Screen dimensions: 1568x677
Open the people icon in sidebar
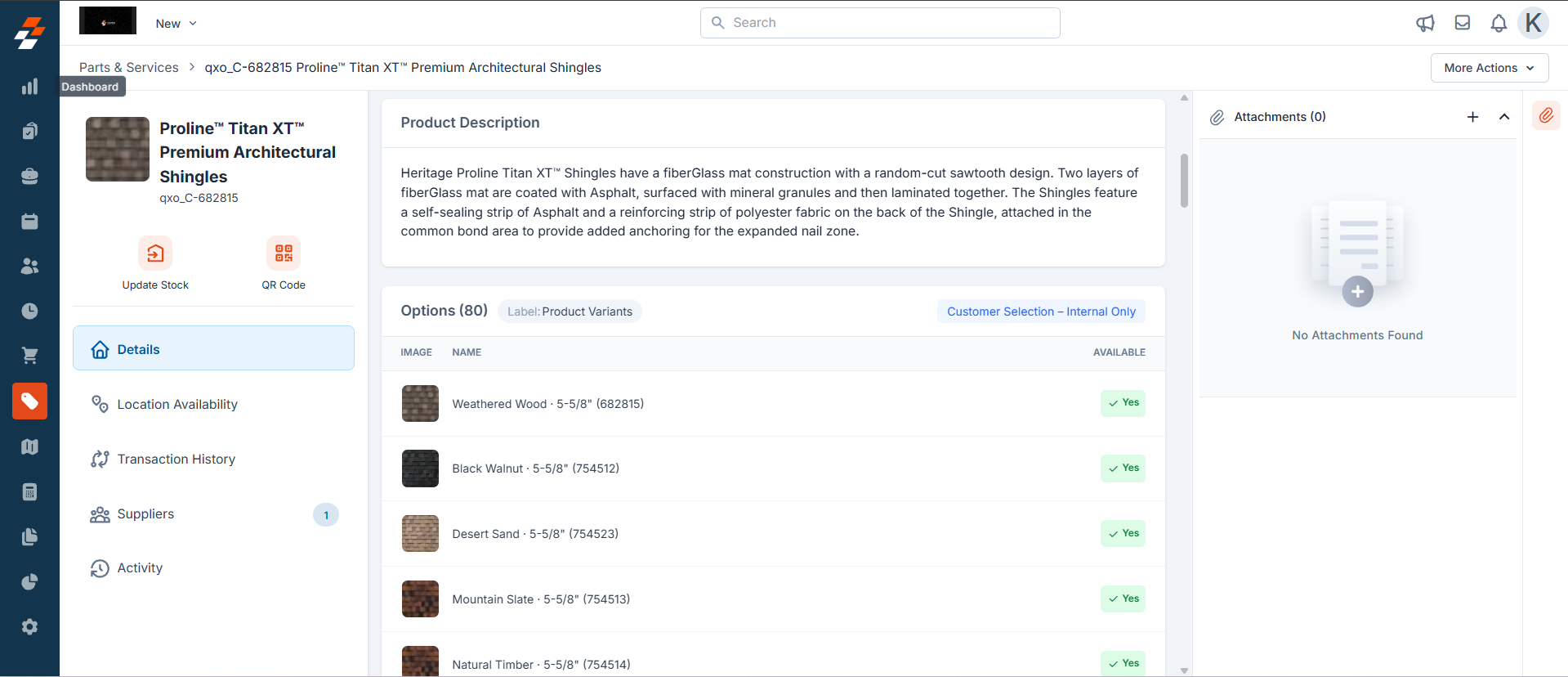pos(29,267)
